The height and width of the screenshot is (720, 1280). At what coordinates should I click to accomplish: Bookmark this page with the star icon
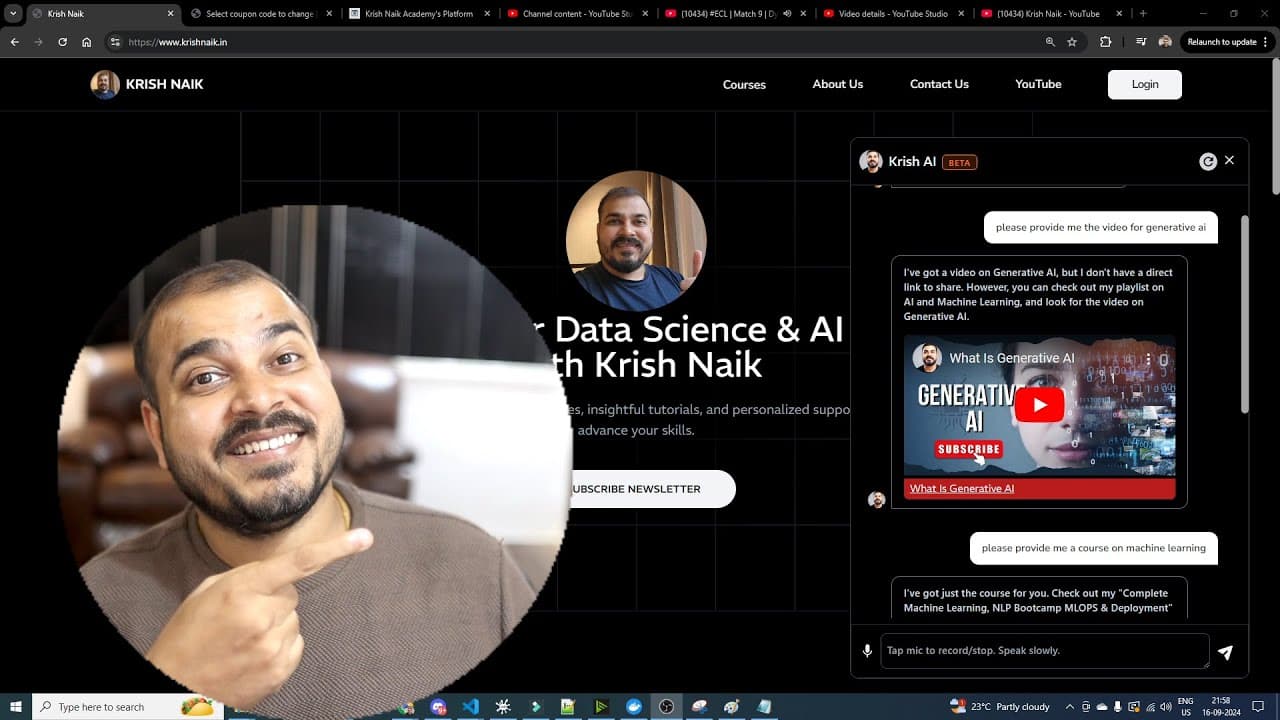point(1072,42)
